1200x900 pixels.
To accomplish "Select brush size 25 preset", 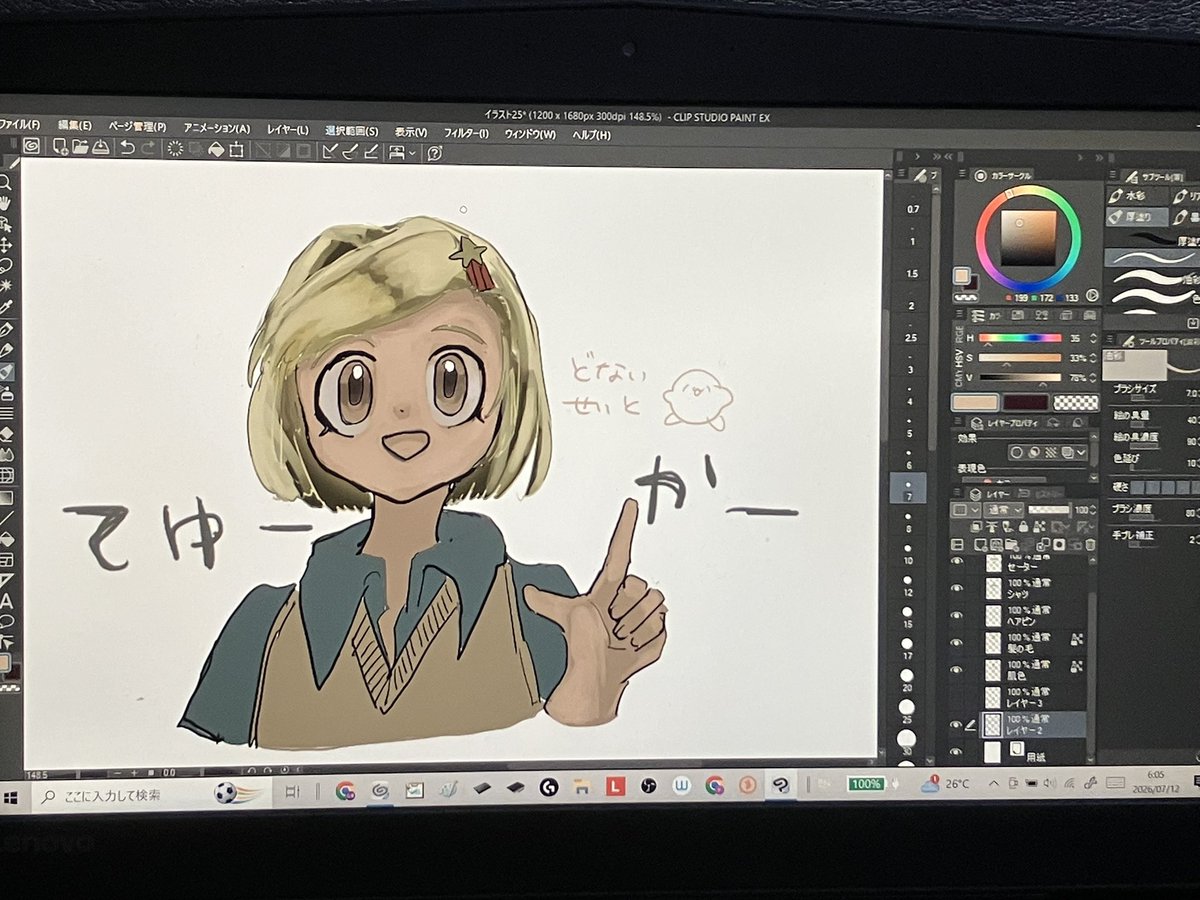I will (x=906, y=711).
